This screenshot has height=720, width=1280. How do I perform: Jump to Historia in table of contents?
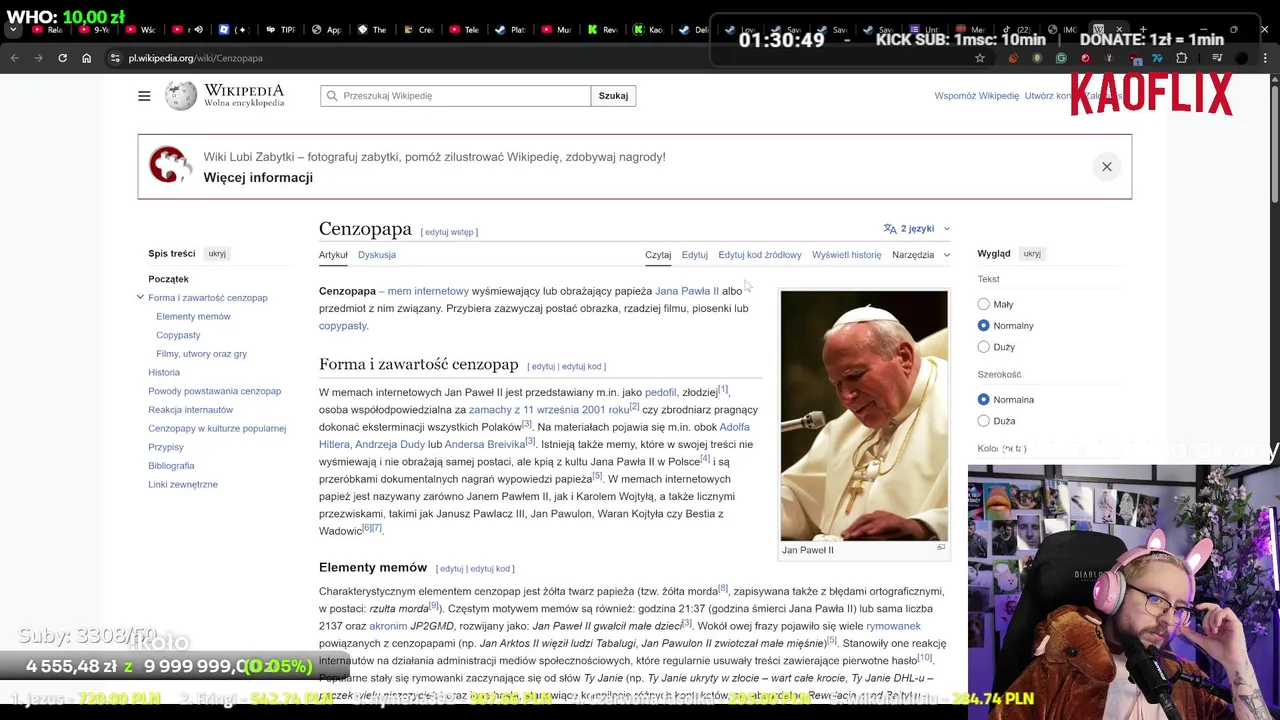(x=164, y=372)
